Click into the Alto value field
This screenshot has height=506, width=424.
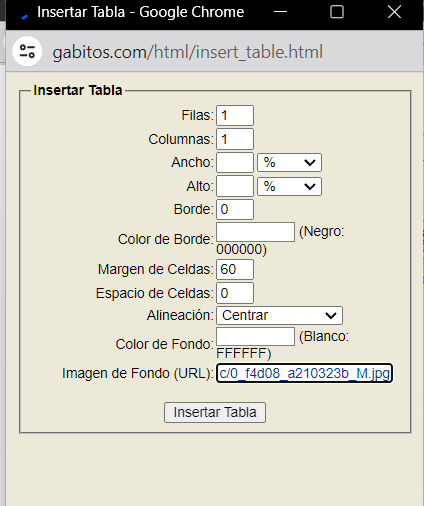tap(235, 186)
